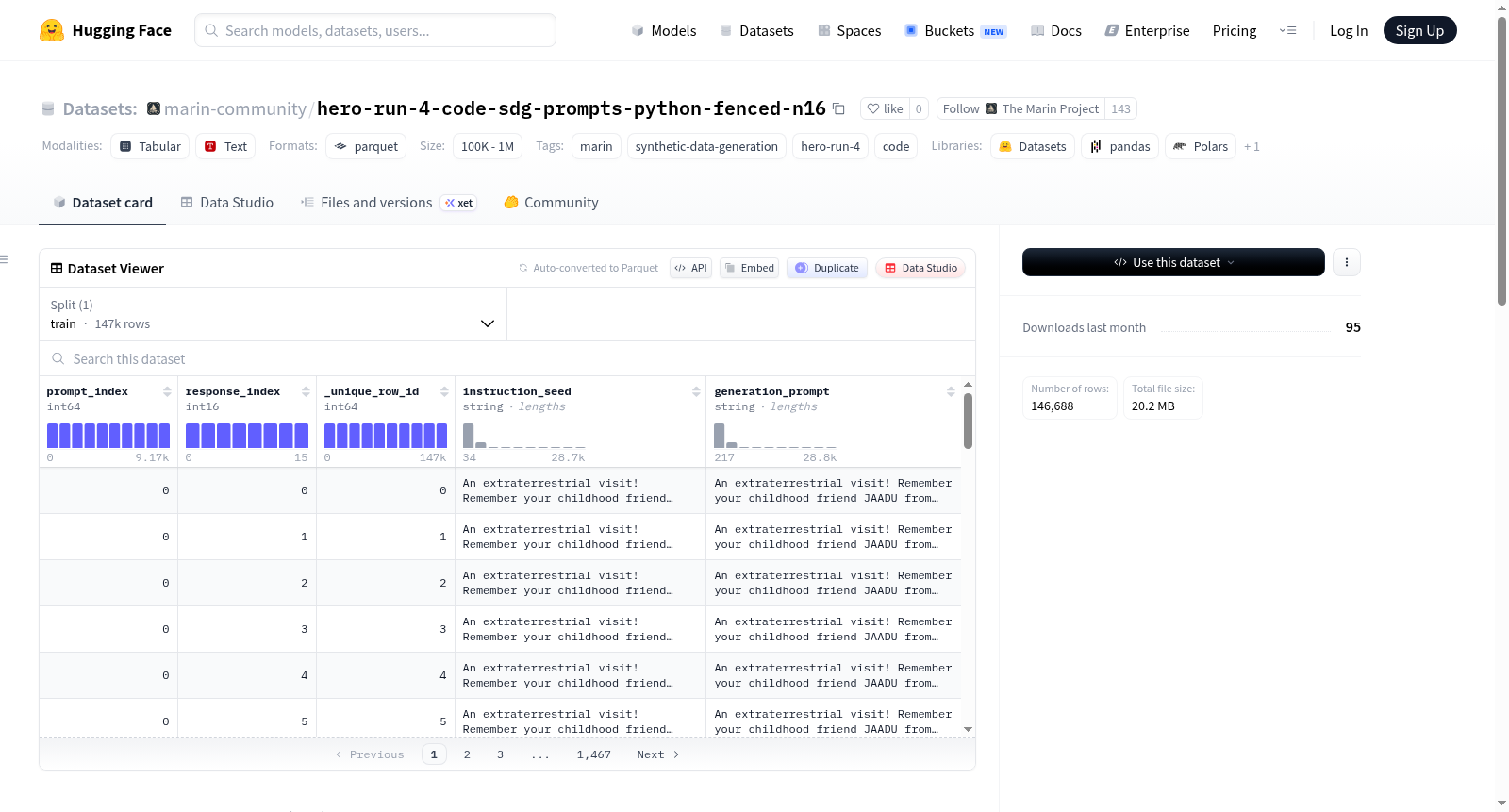
Task: Expand the +1 additional libraries
Action: pos(1252,146)
